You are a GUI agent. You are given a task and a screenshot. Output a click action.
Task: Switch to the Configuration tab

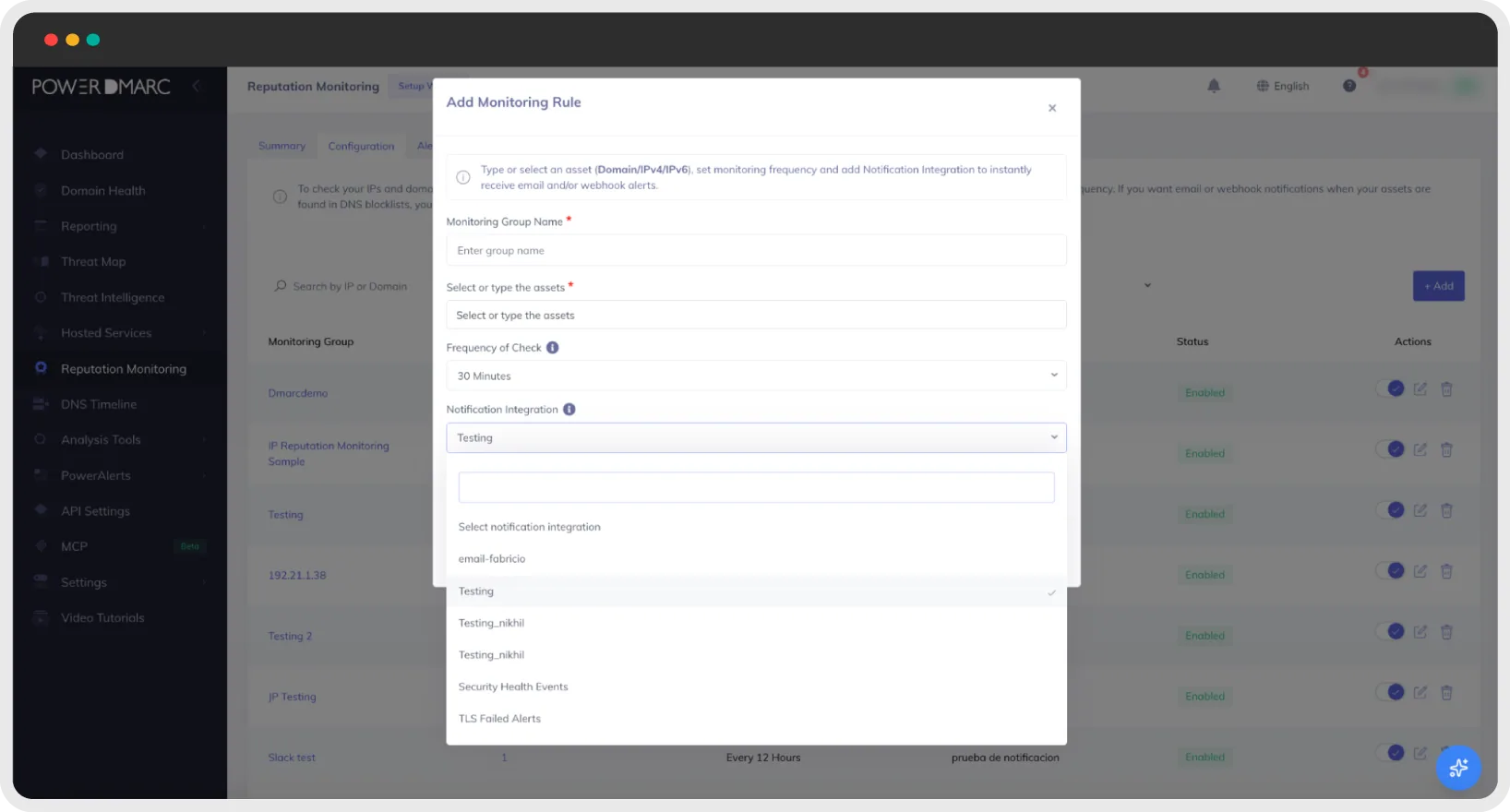pos(361,147)
